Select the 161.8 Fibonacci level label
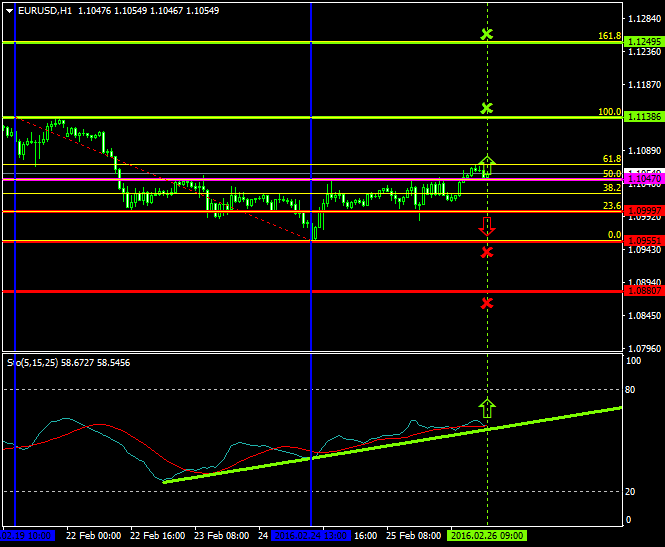665x547 pixels. [610, 36]
